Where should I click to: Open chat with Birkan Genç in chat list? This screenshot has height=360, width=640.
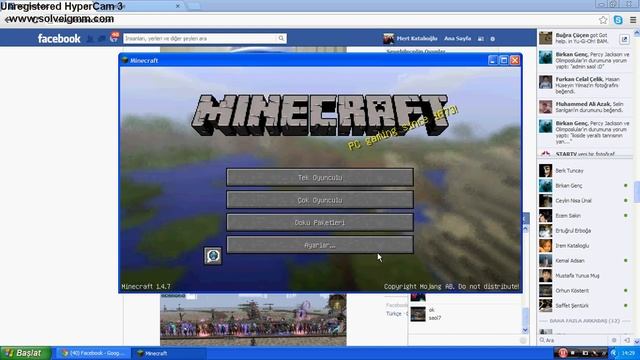pyautogui.click(x=585, y=186)
